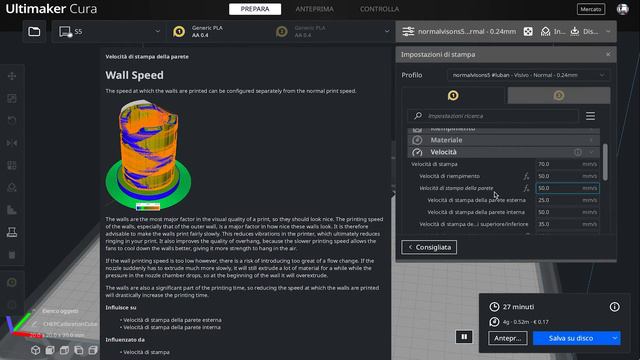Click the settings list scrollbar
Image resolution: width=640 pixels, height=360 pixels.
[605, 162]
